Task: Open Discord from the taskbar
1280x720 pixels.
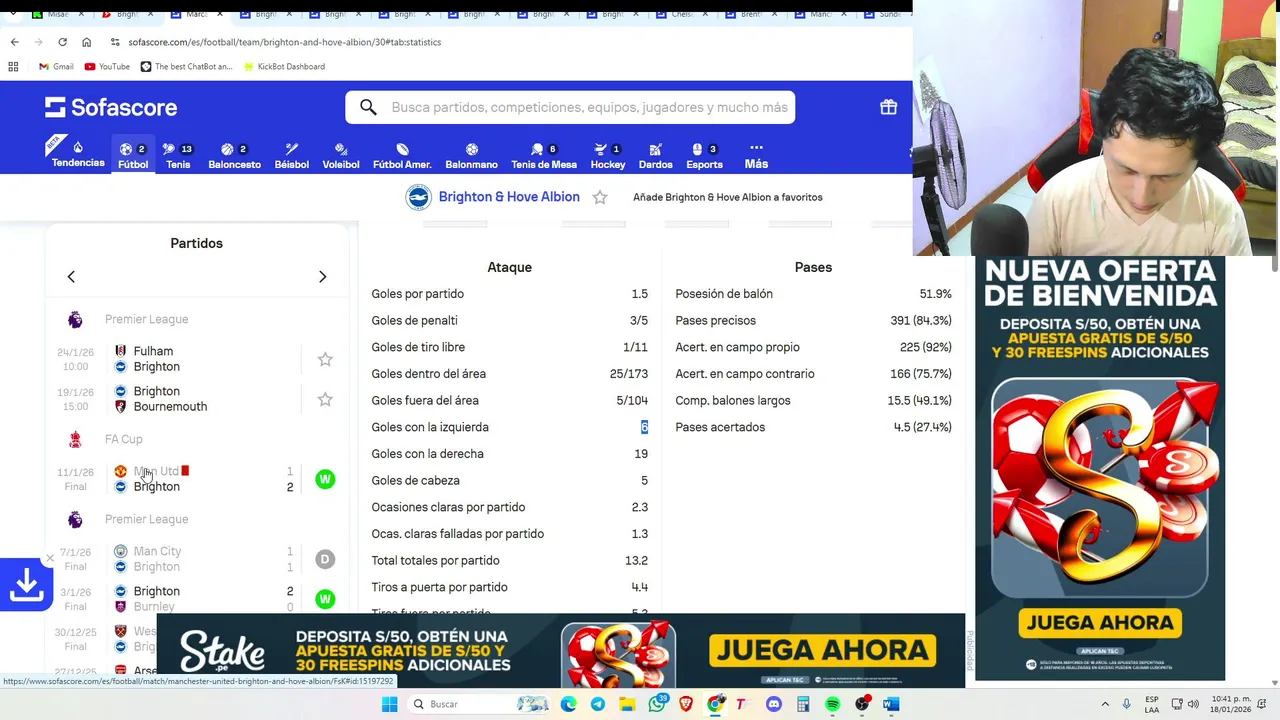Action: coord(773,704)
